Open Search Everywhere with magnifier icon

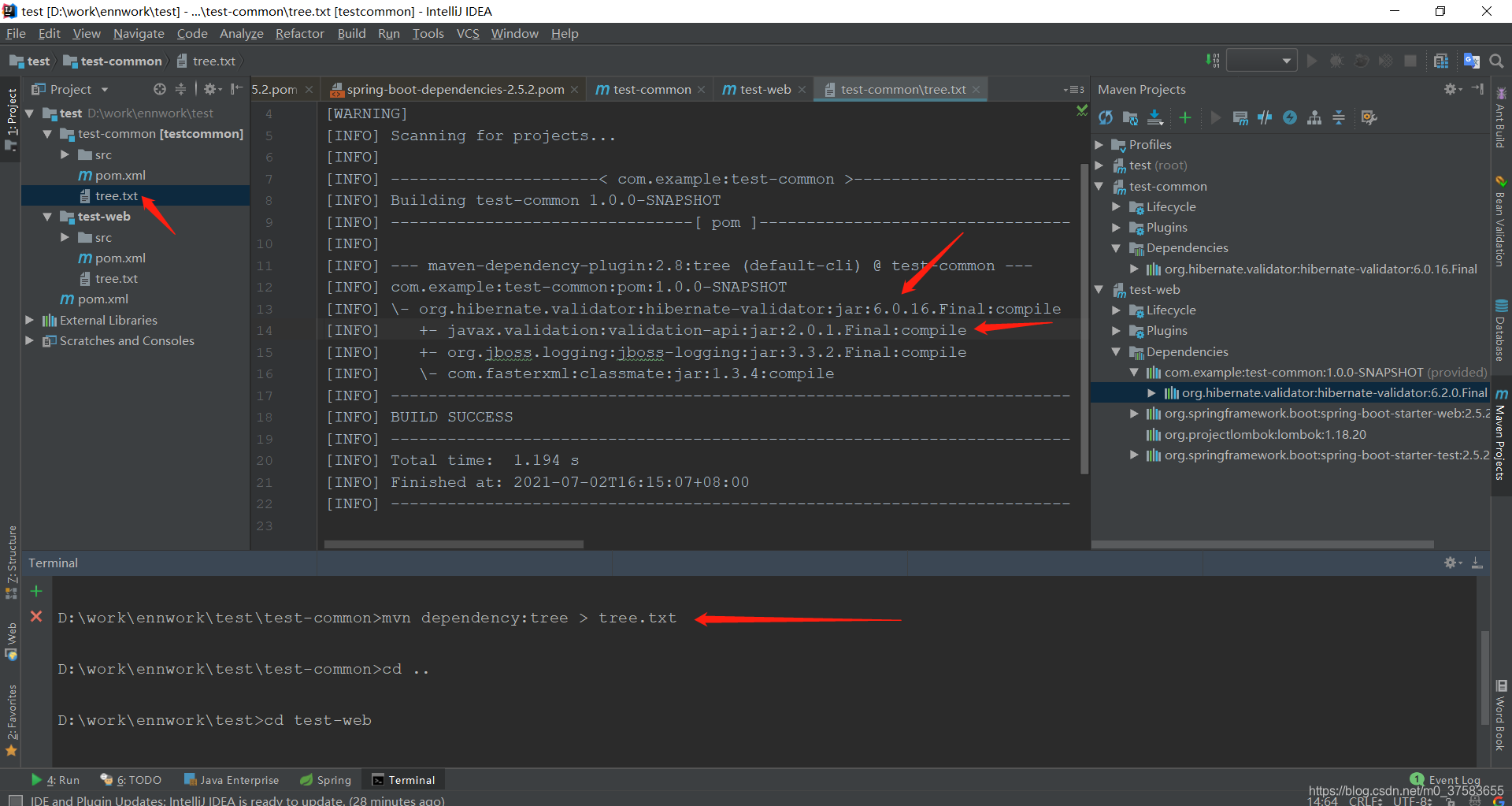click(x=1497, y=60)
